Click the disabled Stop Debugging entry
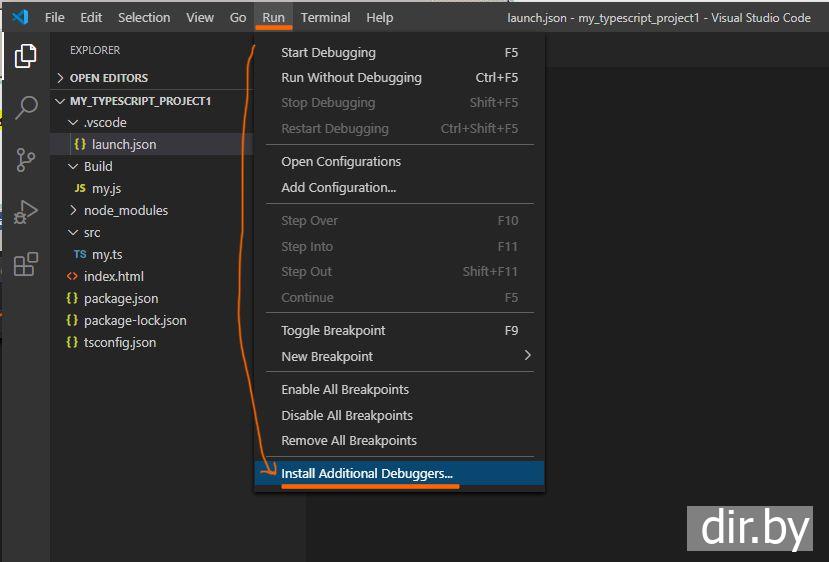 coord(399,103)
